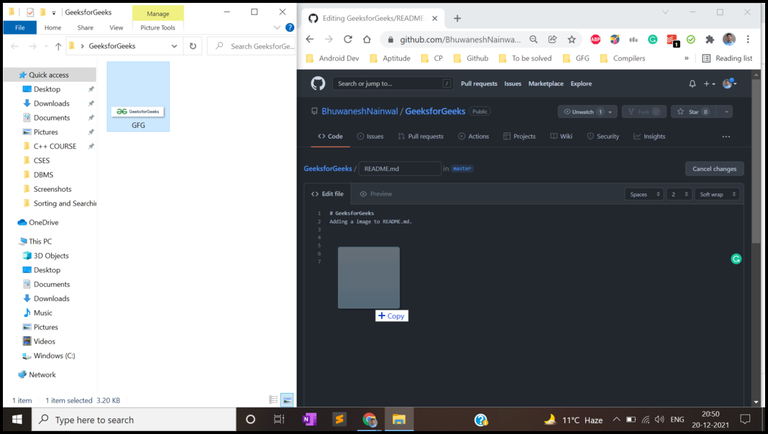Open the View ribbon tab

[116, 28]
